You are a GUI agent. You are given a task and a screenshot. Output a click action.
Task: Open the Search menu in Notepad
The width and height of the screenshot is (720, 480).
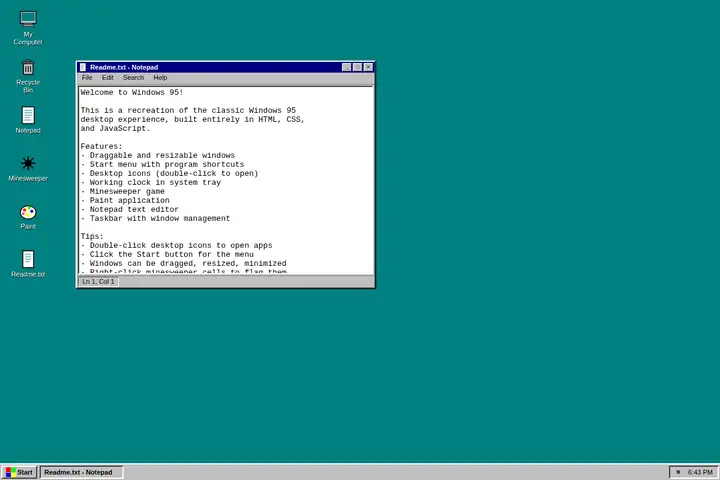tap(133, 78)
